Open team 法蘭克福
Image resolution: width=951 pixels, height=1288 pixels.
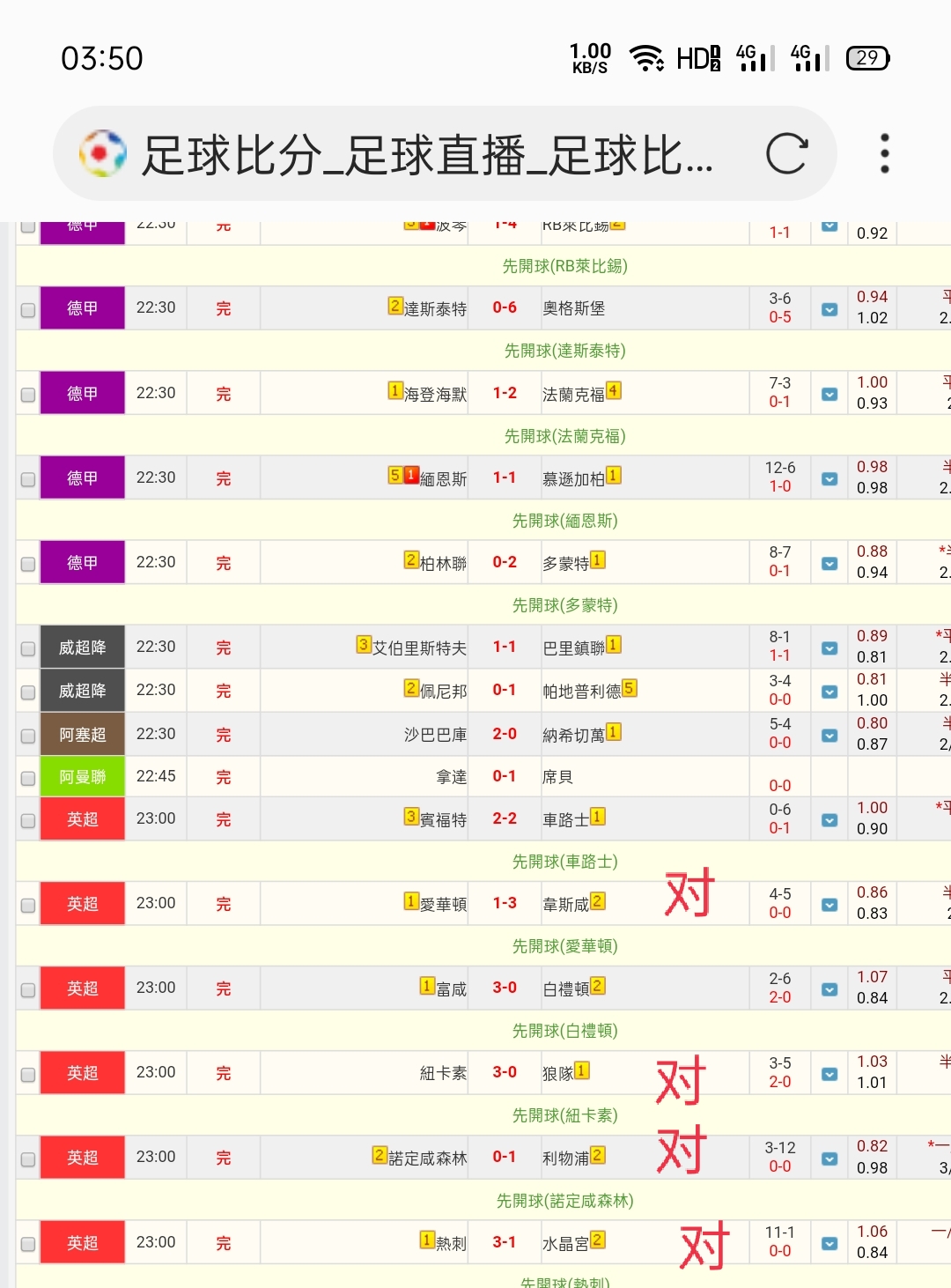[574, 395]
